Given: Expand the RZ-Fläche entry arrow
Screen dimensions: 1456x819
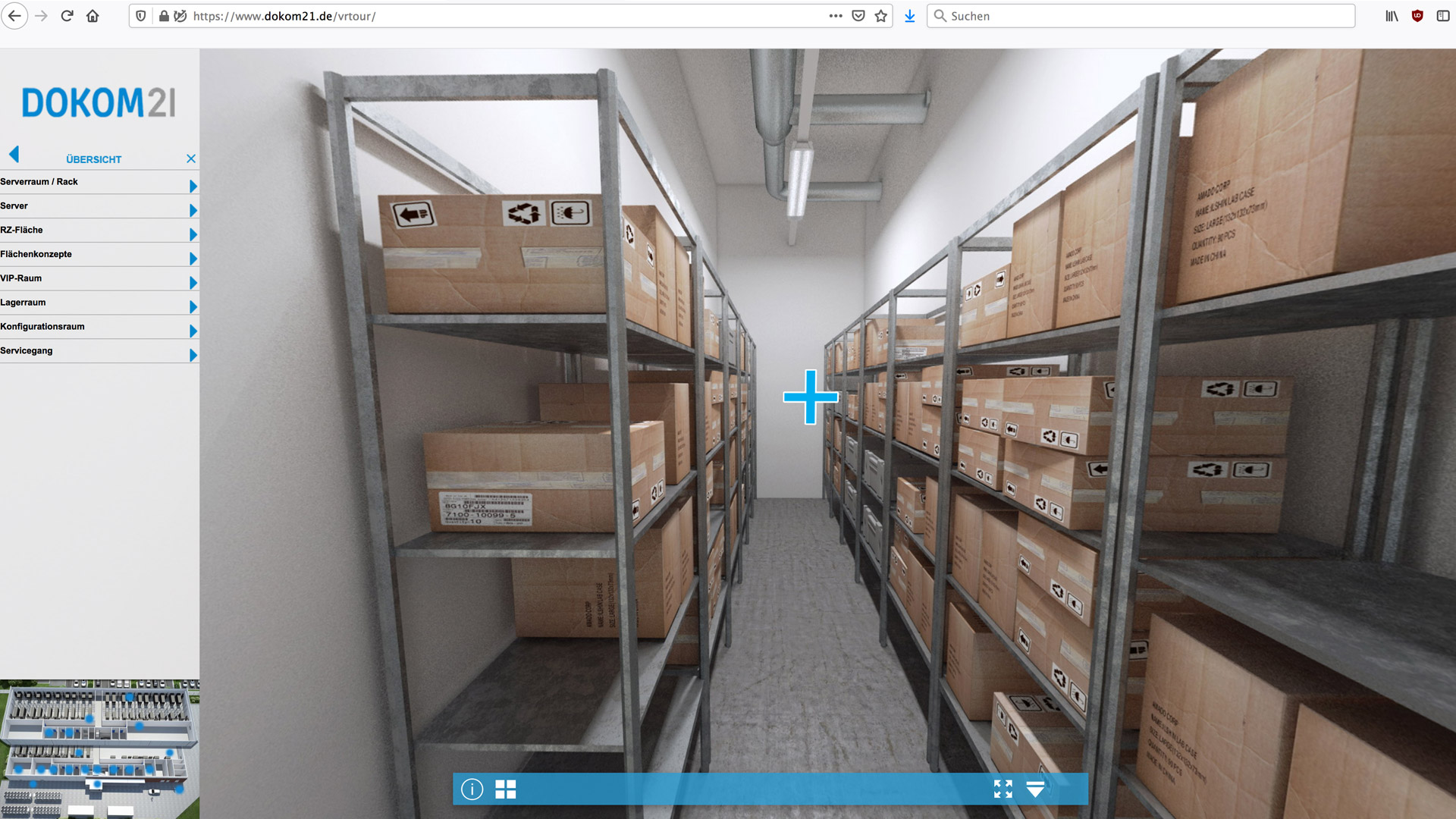Looking at the screenshot, I should 193,234.
